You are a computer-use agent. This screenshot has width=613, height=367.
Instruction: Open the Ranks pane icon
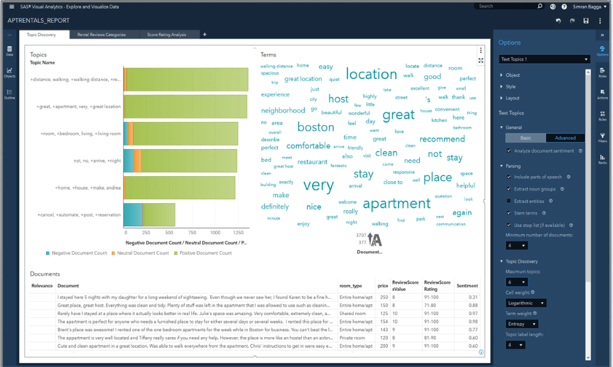[x=602, y=159]
